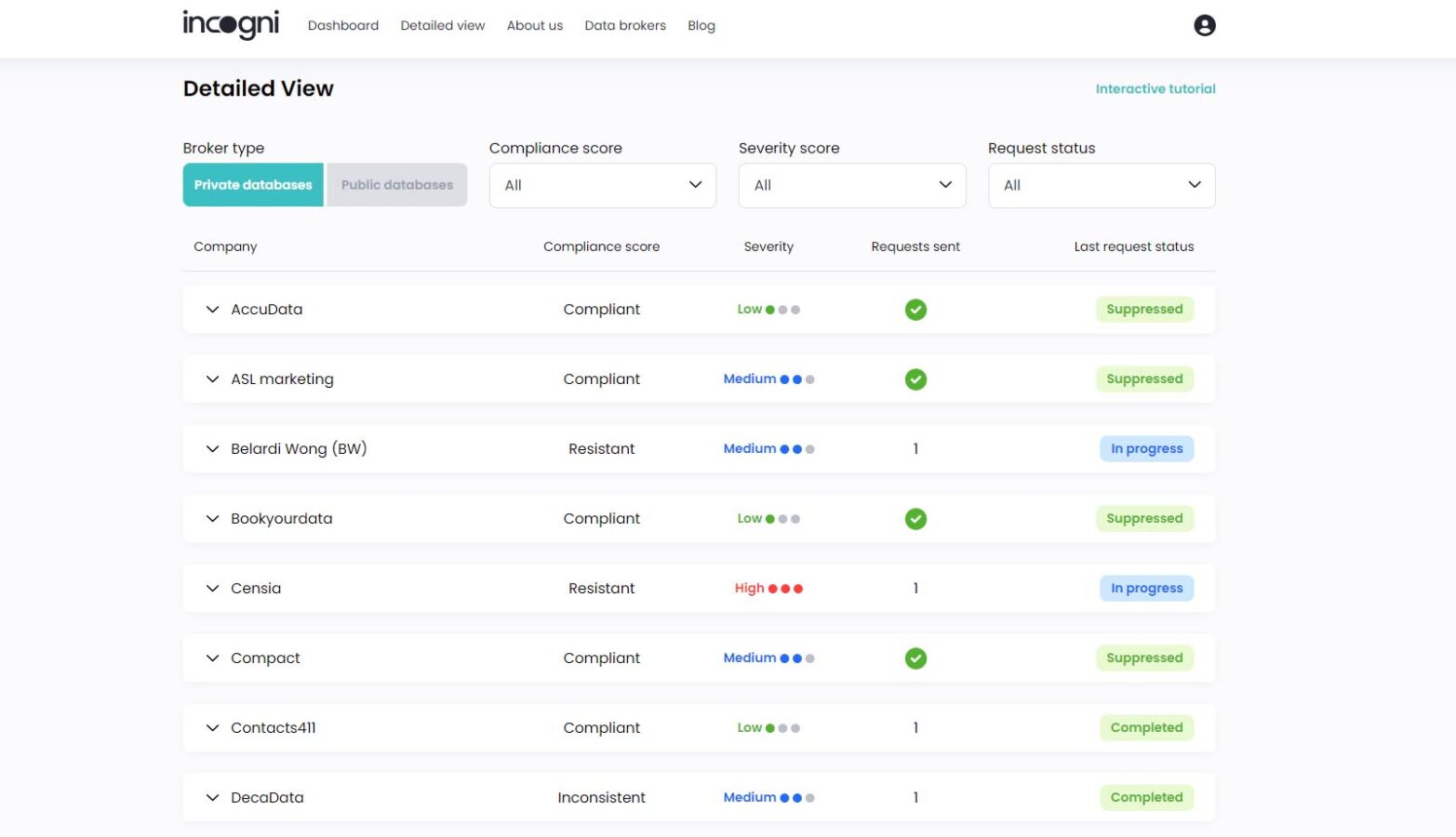Click Censia's Resistant compliance score
1456x837 pixels.
(601, 589)
